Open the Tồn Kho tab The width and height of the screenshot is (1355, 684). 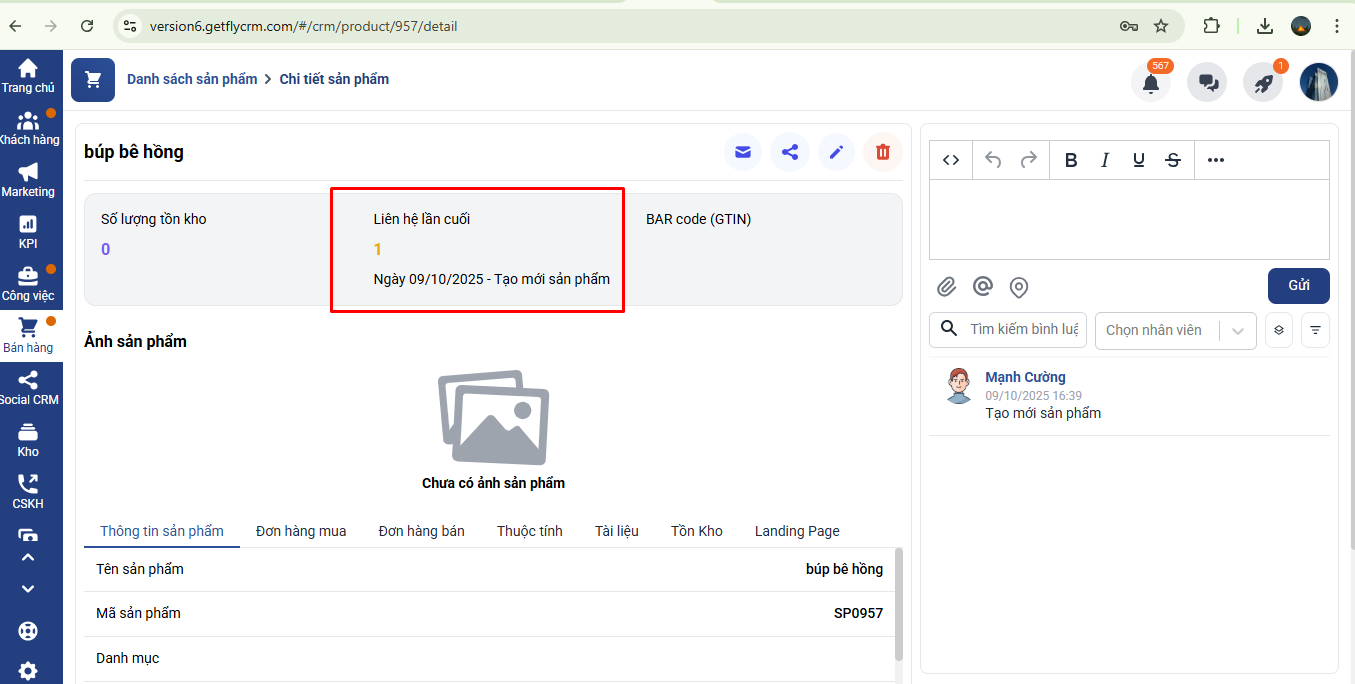696,531
